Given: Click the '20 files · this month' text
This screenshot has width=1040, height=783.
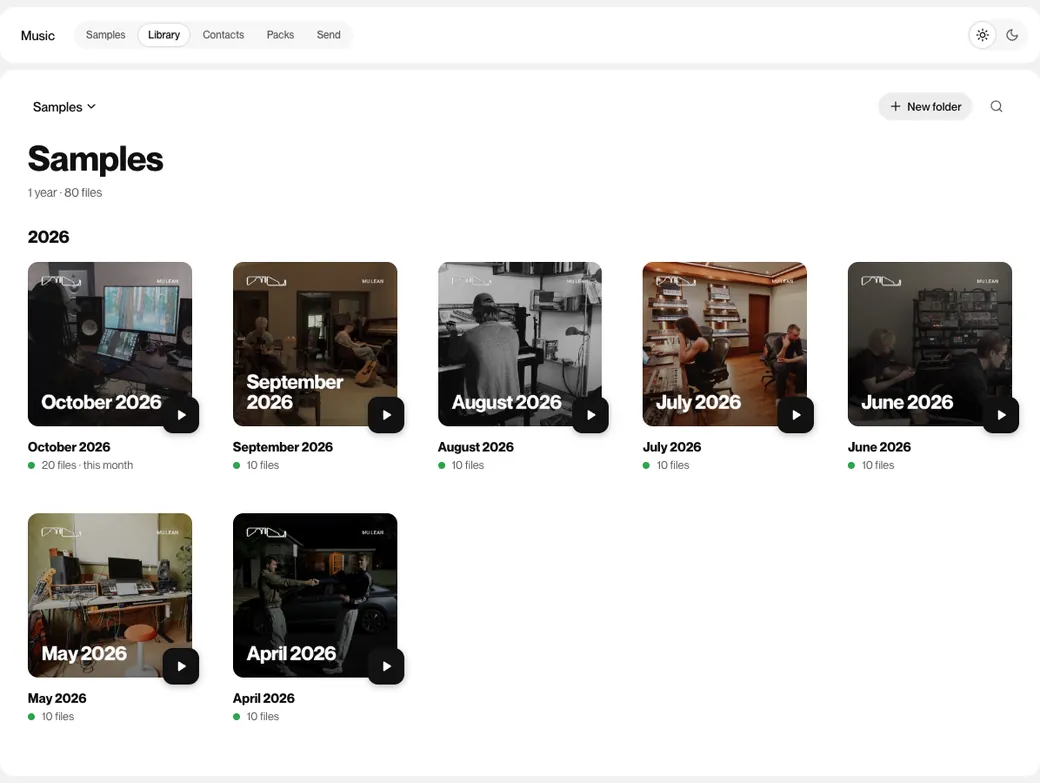Looking at the screenshot, I should tap(87, 465).
